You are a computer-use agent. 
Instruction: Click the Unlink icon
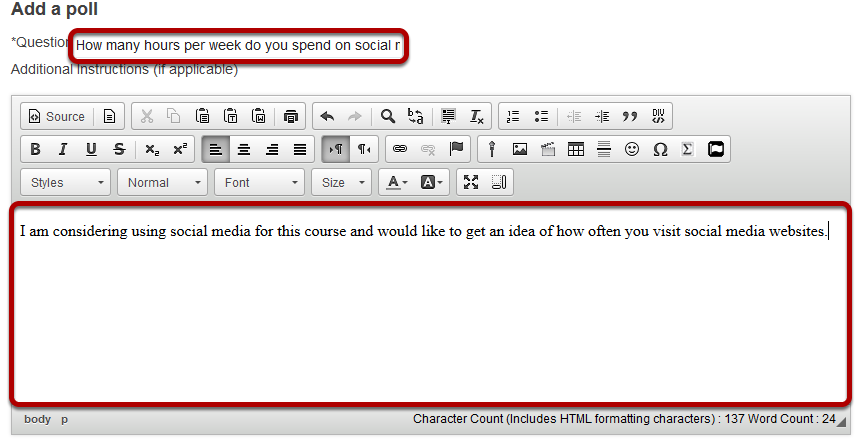click(x=428, y=149)
